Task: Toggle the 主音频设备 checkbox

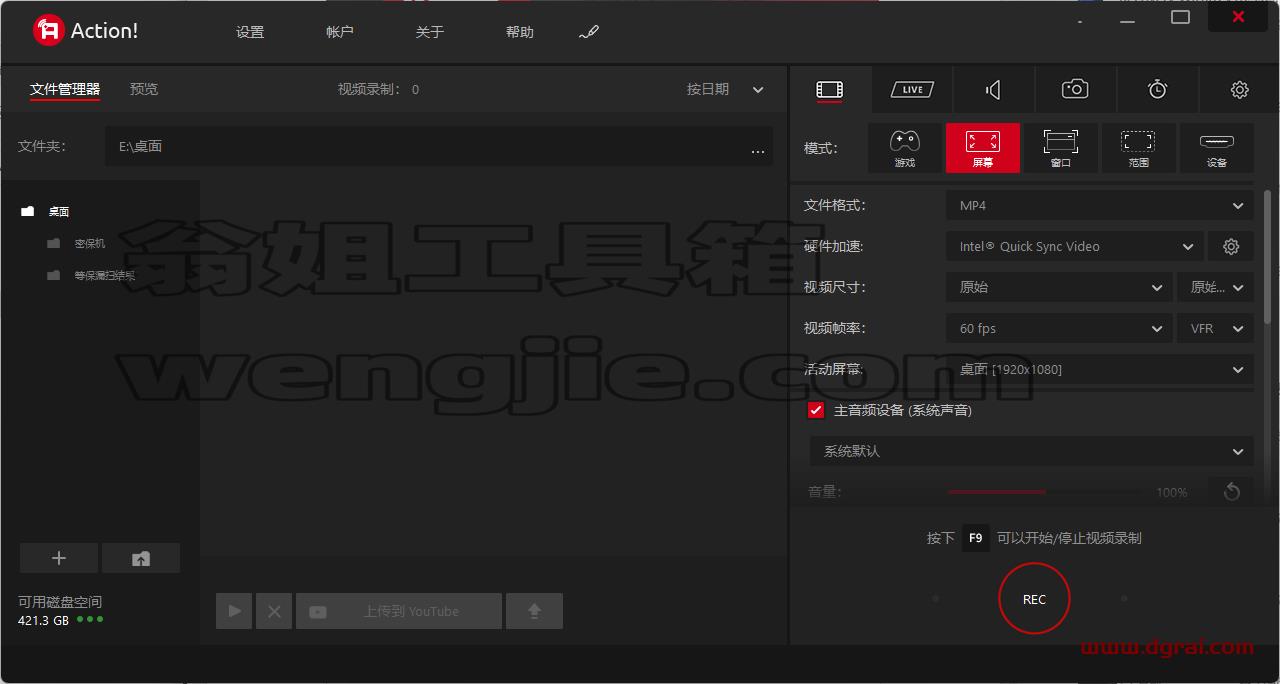Action: click(x=816, y=410)
